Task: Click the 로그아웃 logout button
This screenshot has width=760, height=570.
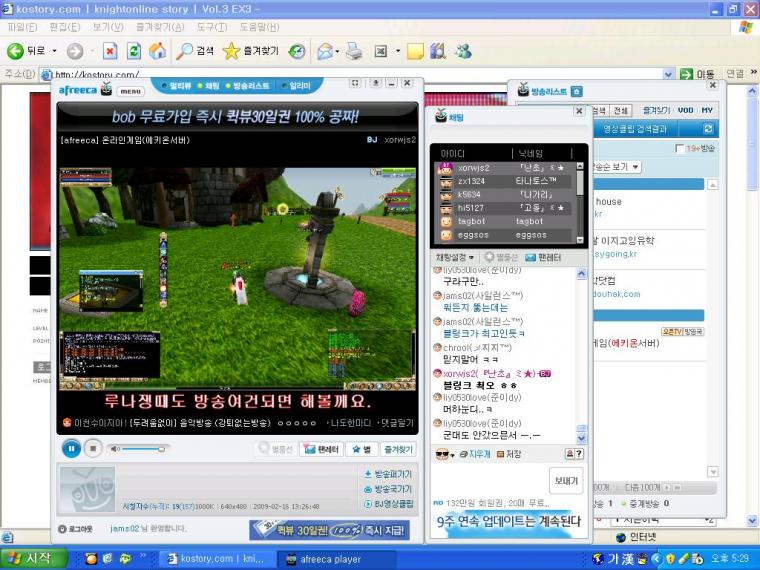Action: pyautogui.click(x=75, y=529)
